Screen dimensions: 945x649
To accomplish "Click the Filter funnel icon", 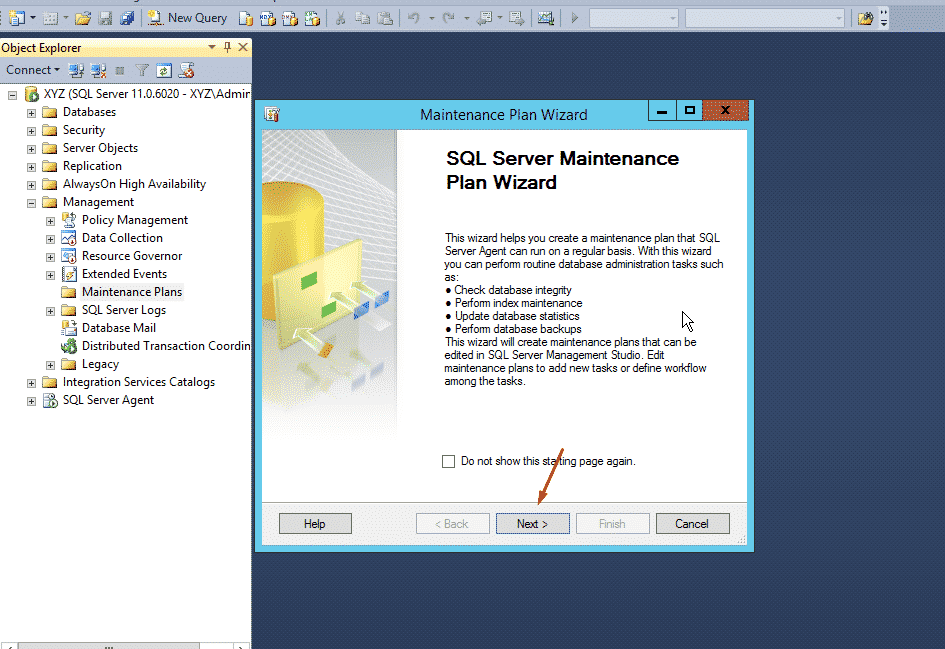I will [x=142, y=70].
